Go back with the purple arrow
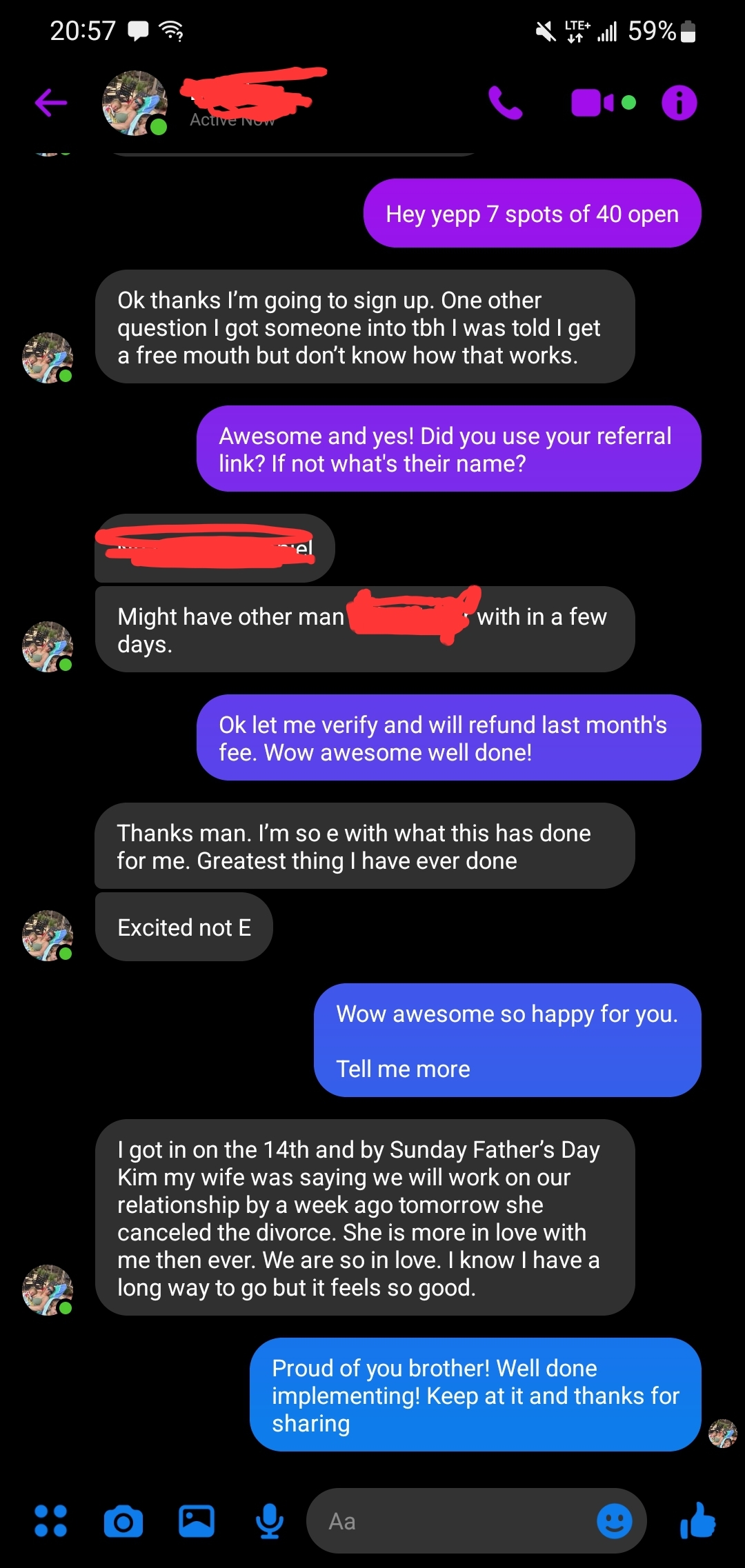The height and width of the screenshot is (1568, 745). (51, 103)
